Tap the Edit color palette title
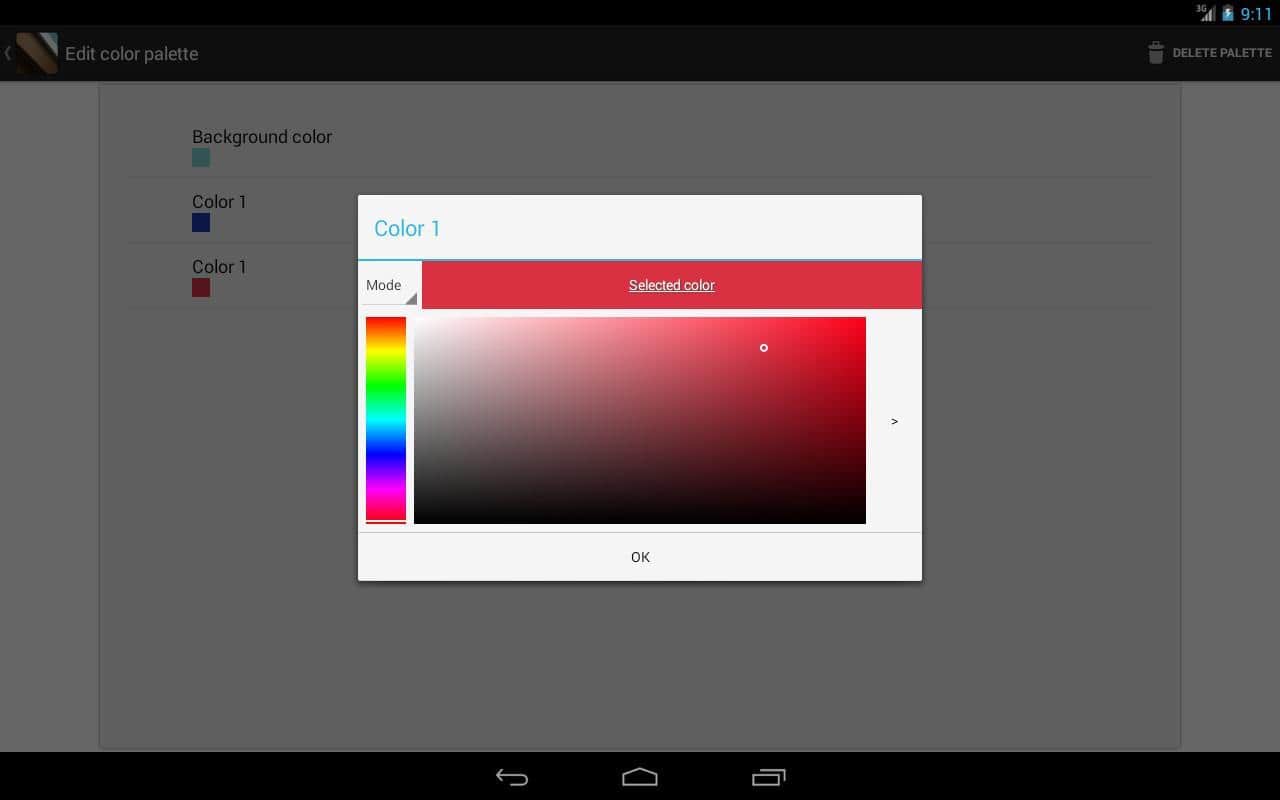This screenshot has width=1280, height=800. click(x=132, y=54)
